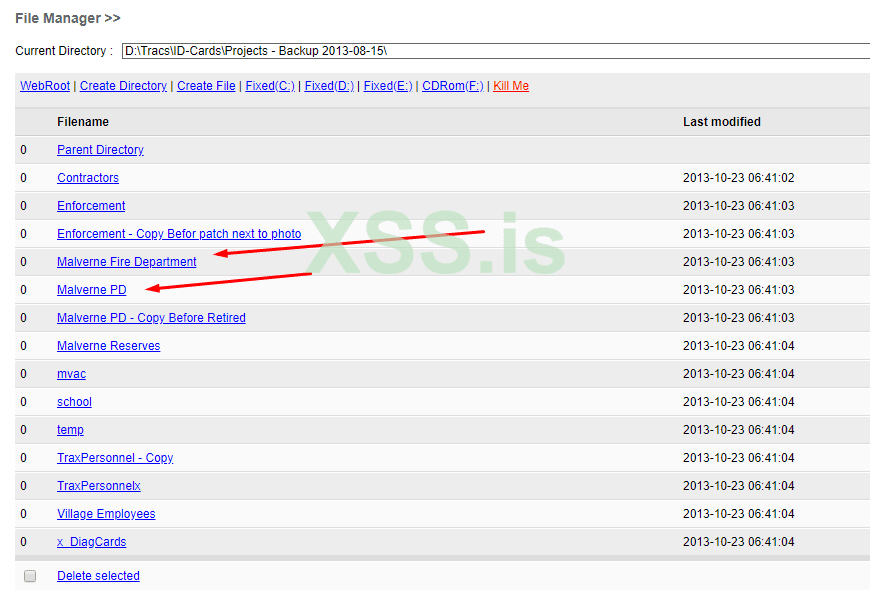Image resolution: width=870 pixels, height=590 pixels.
Task: Click the Current Directory path field
Action: coord(495,51)
